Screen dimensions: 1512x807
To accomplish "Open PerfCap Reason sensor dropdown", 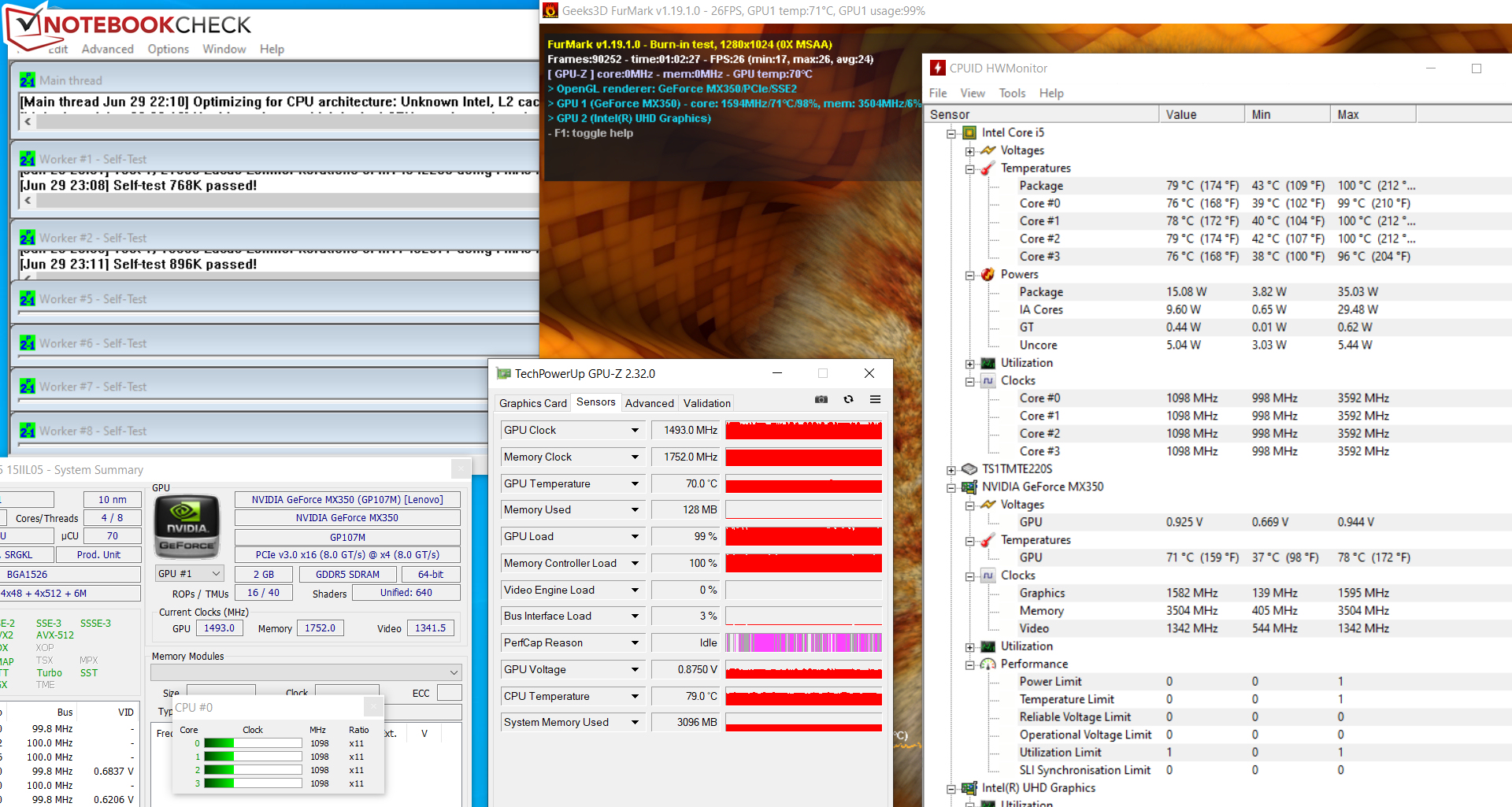I will coord(635,642).
